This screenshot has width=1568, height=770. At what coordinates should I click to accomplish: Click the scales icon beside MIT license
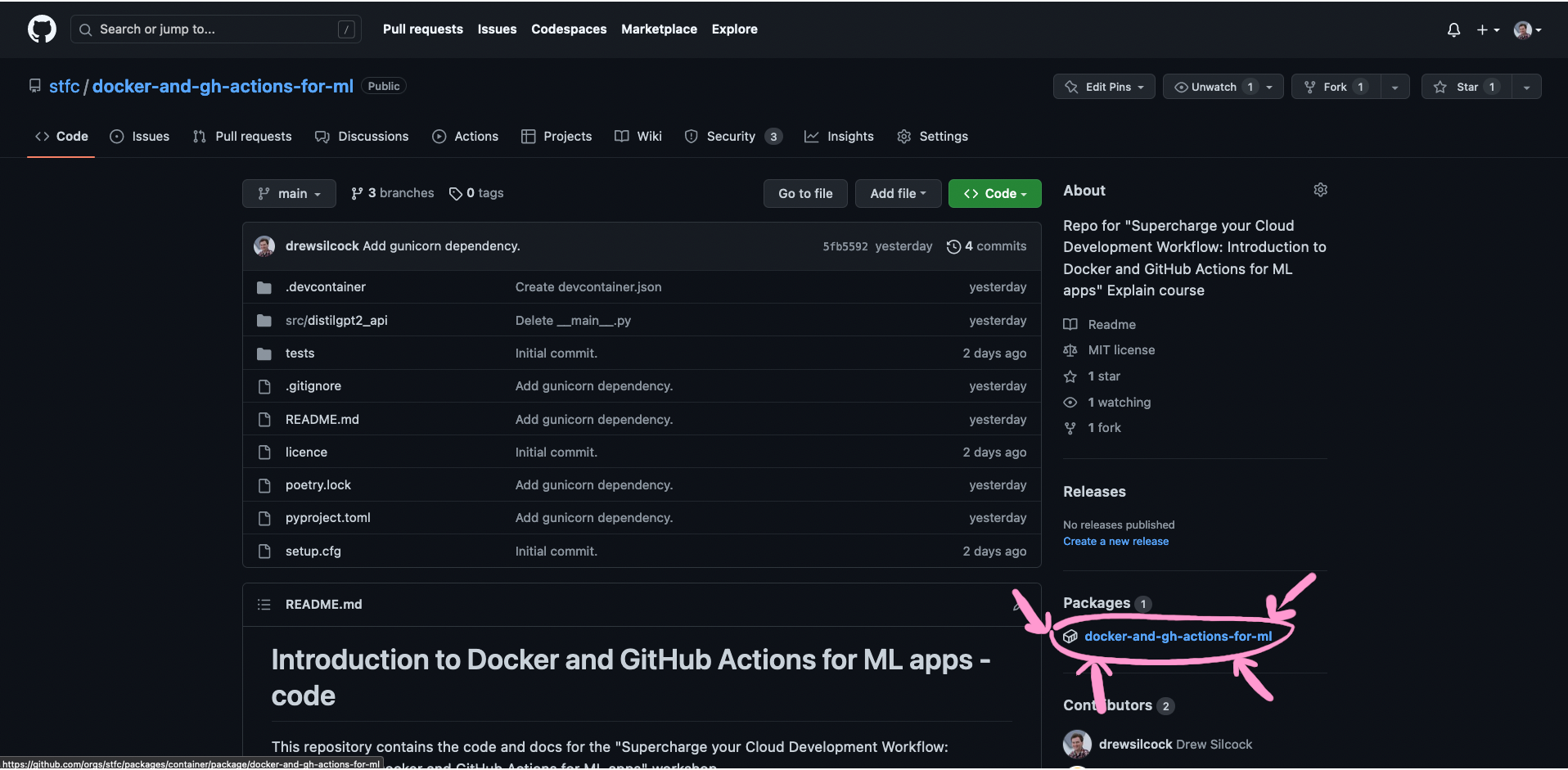(1070, 349)
